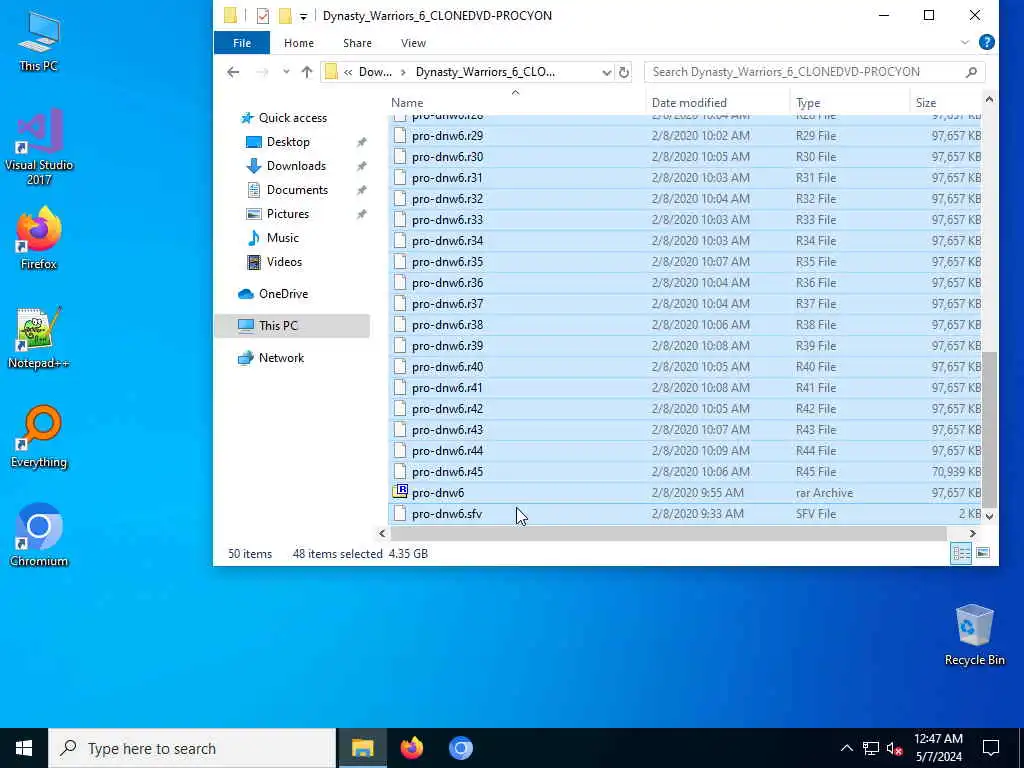This screenshot has height=768, width=1024.
Task: Select file pro-dnw6.sfv
Action: [684, 513]
